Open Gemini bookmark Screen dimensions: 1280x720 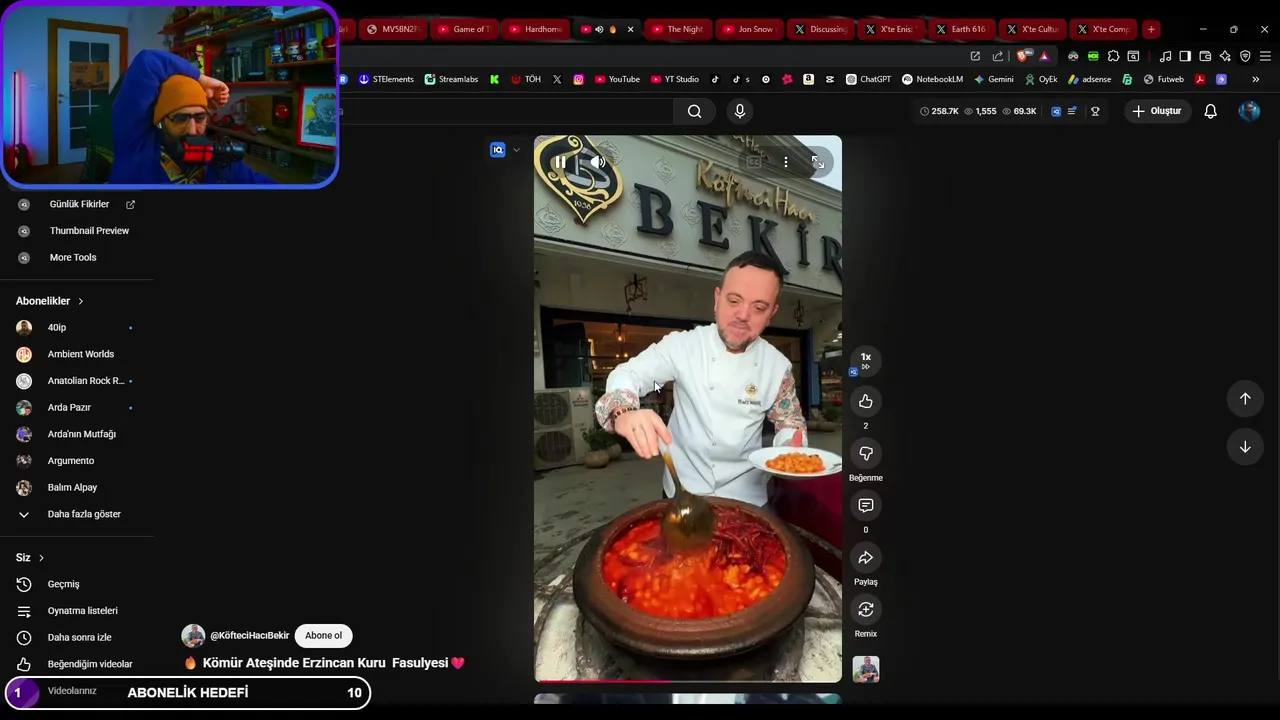[x=993, y=79]
